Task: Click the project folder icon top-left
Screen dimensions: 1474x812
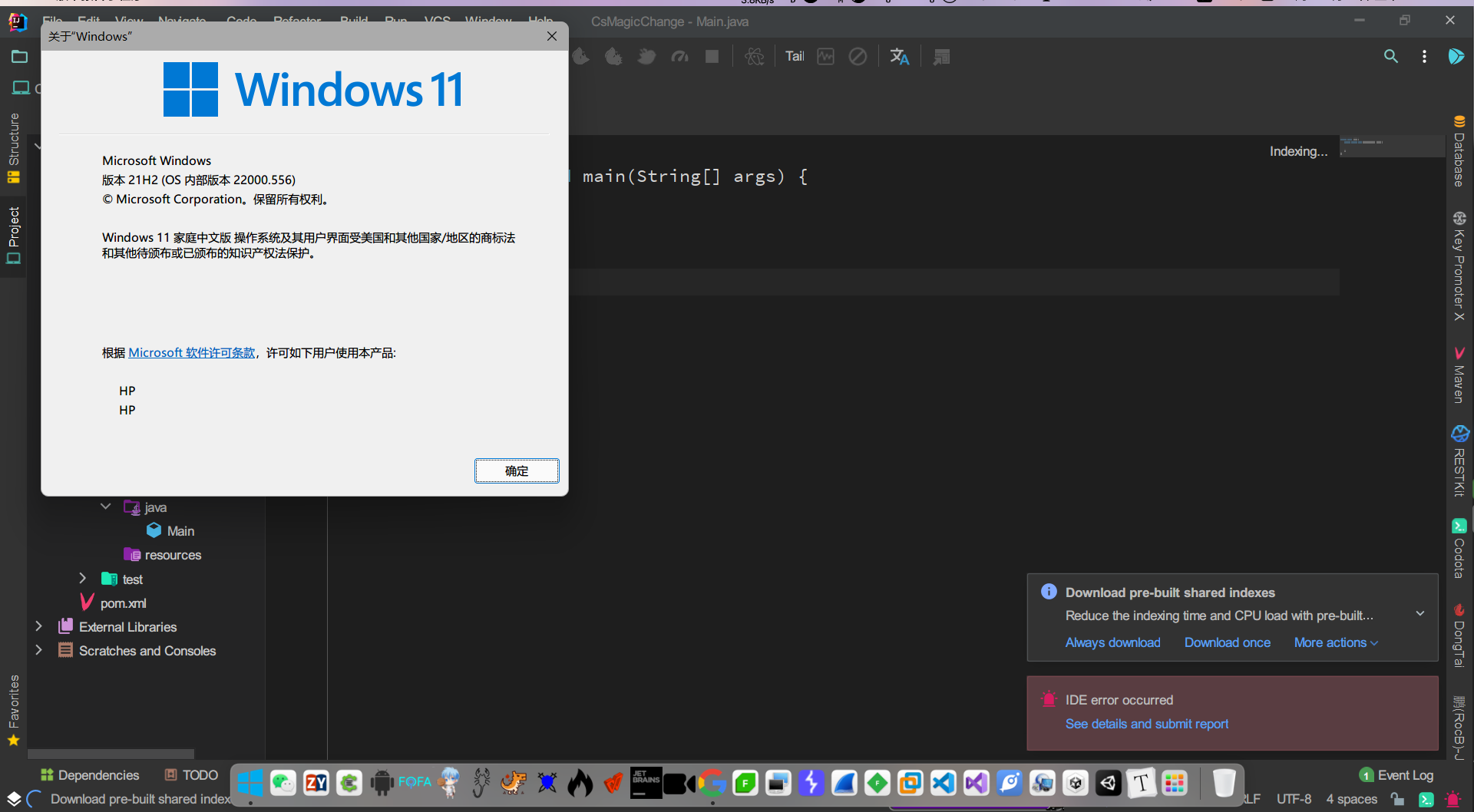Action: pos(20,56)
